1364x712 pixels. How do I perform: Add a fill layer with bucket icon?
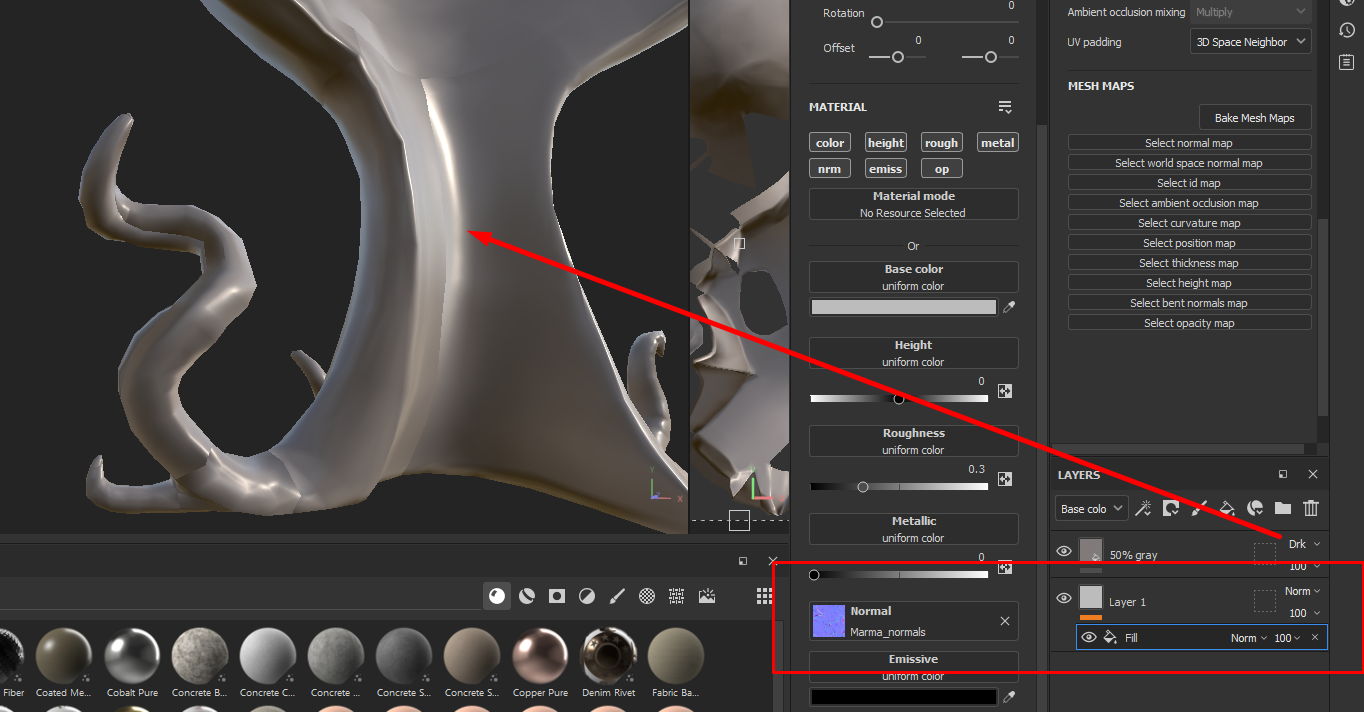coord(1227,508)
